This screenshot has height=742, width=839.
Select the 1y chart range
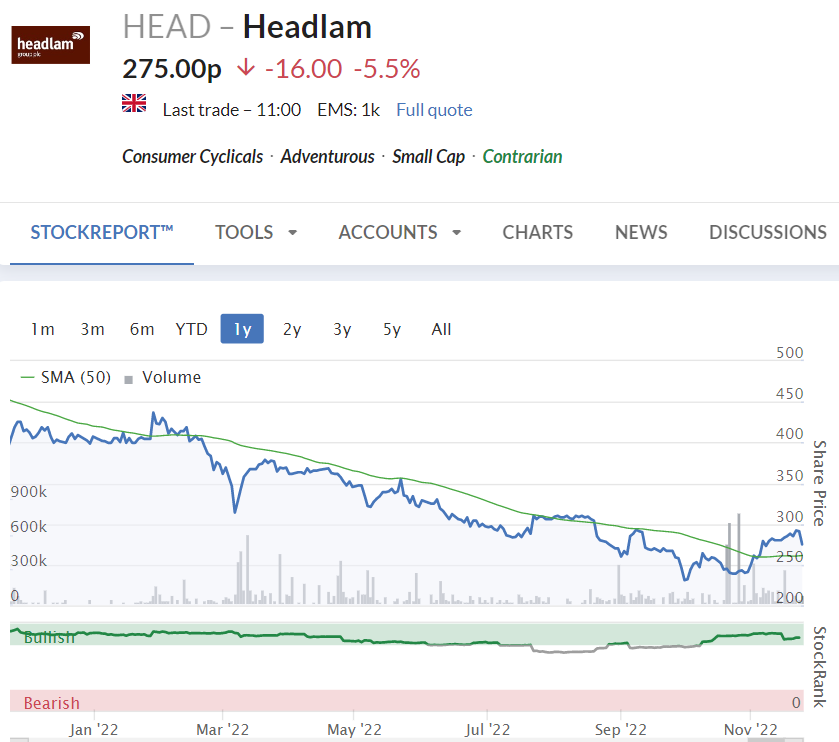[242, 329]
